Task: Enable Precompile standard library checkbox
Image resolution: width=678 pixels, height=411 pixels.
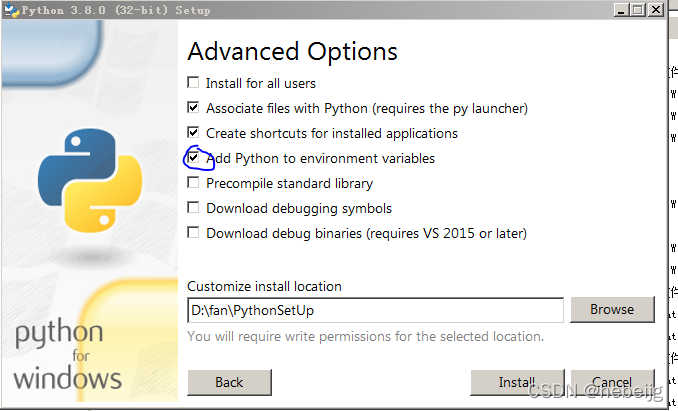Action: click(193, 182)
